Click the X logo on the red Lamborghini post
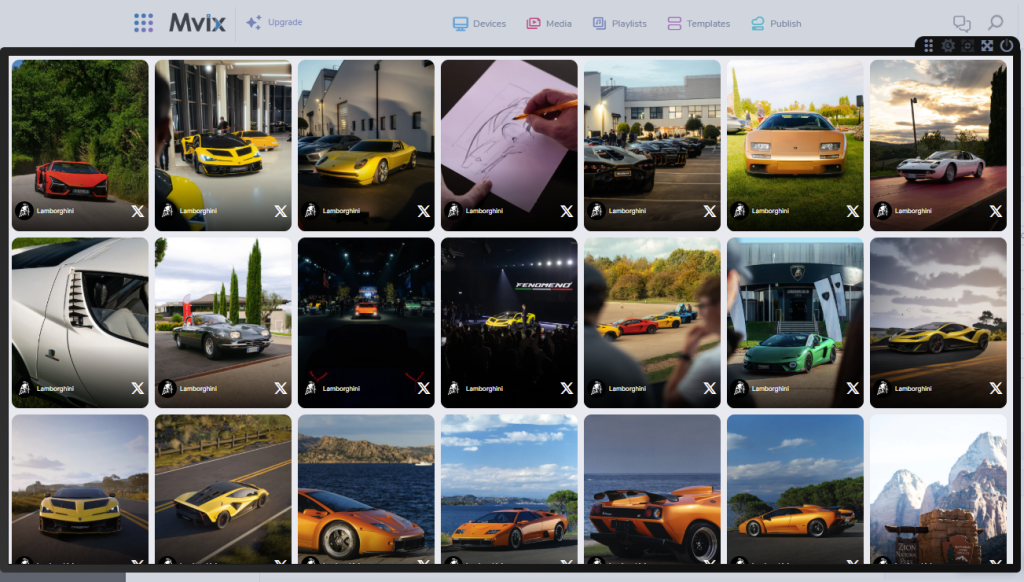The height and width of the screenshot is (582, 1024). [138, 211]
